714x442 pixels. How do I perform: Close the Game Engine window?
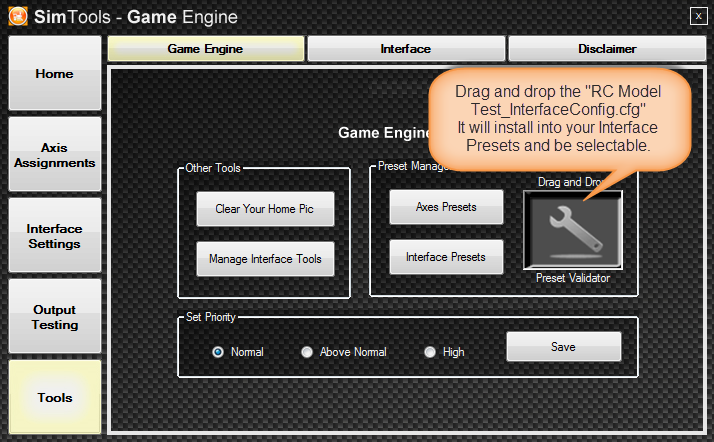[x=698, y=16]
